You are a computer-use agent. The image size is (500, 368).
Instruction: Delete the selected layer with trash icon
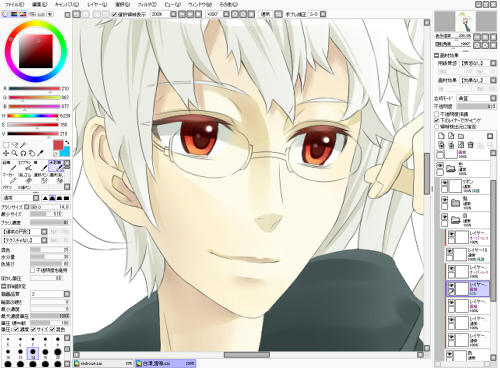tap(471, 145)
